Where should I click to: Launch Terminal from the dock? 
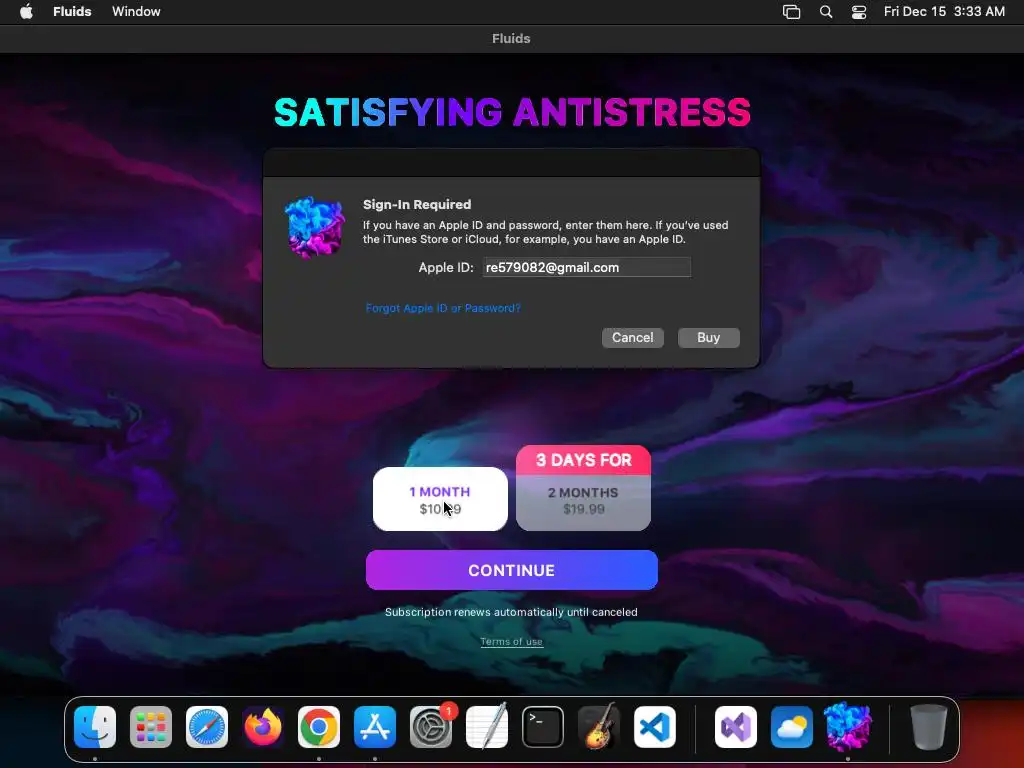point(543,726)
